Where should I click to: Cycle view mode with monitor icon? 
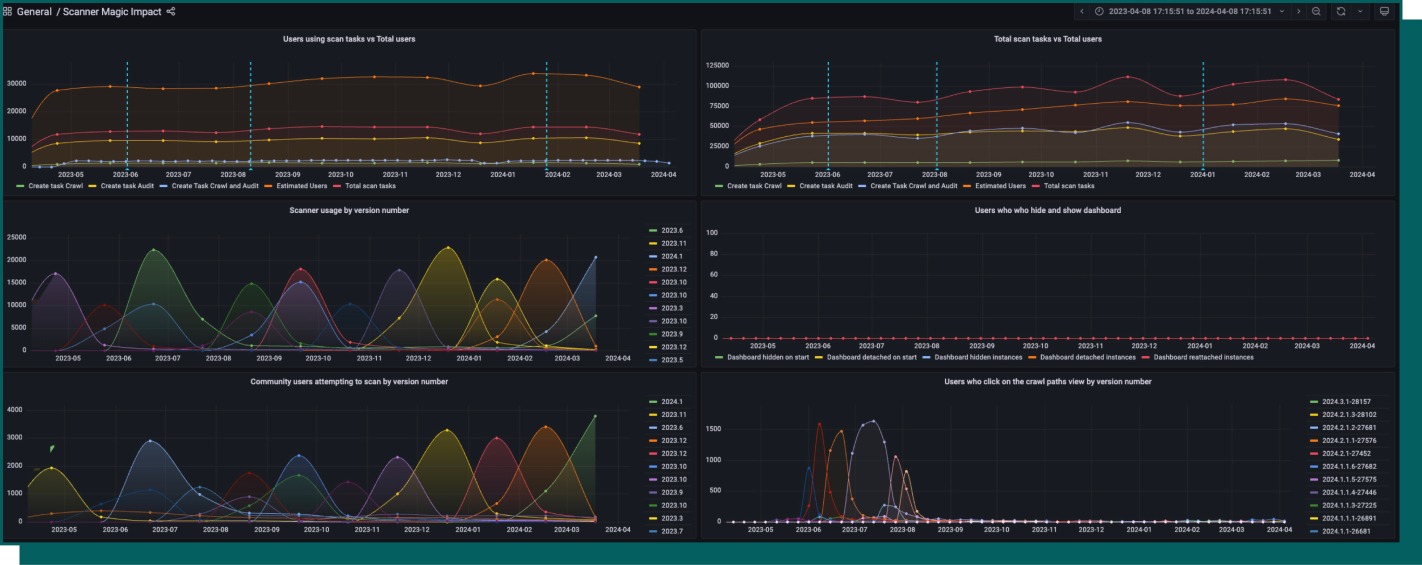(x=1385, y=11)
